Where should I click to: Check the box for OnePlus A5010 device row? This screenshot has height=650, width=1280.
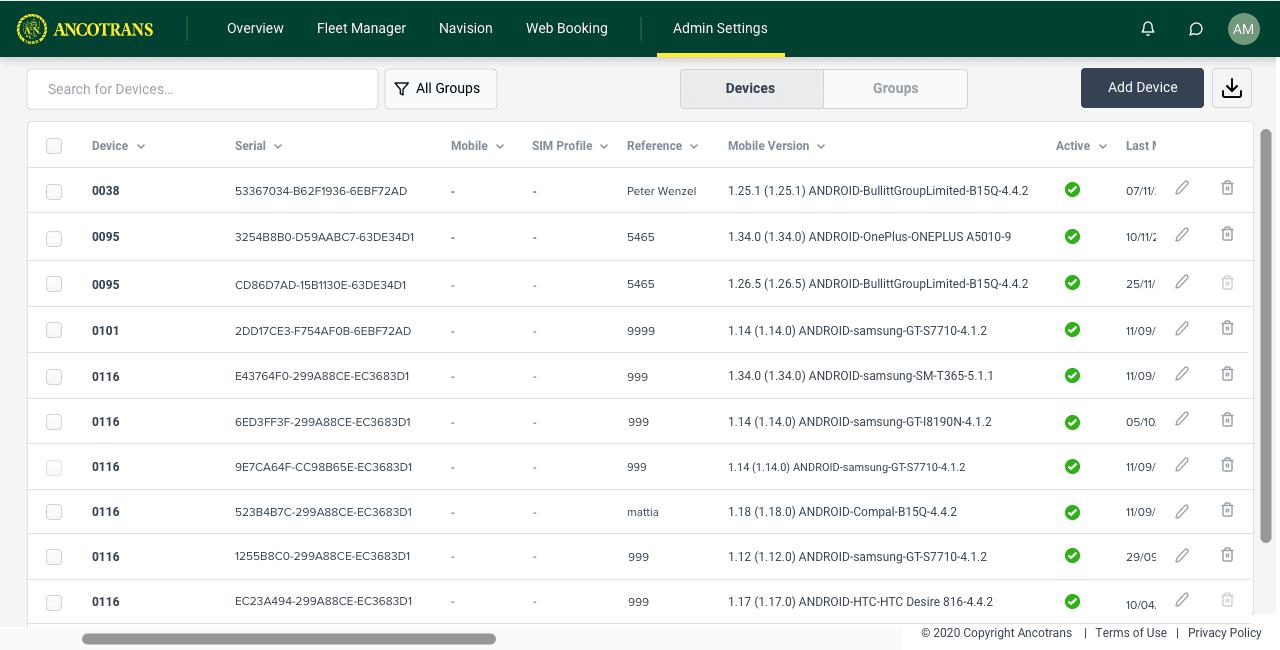point(54,238)
